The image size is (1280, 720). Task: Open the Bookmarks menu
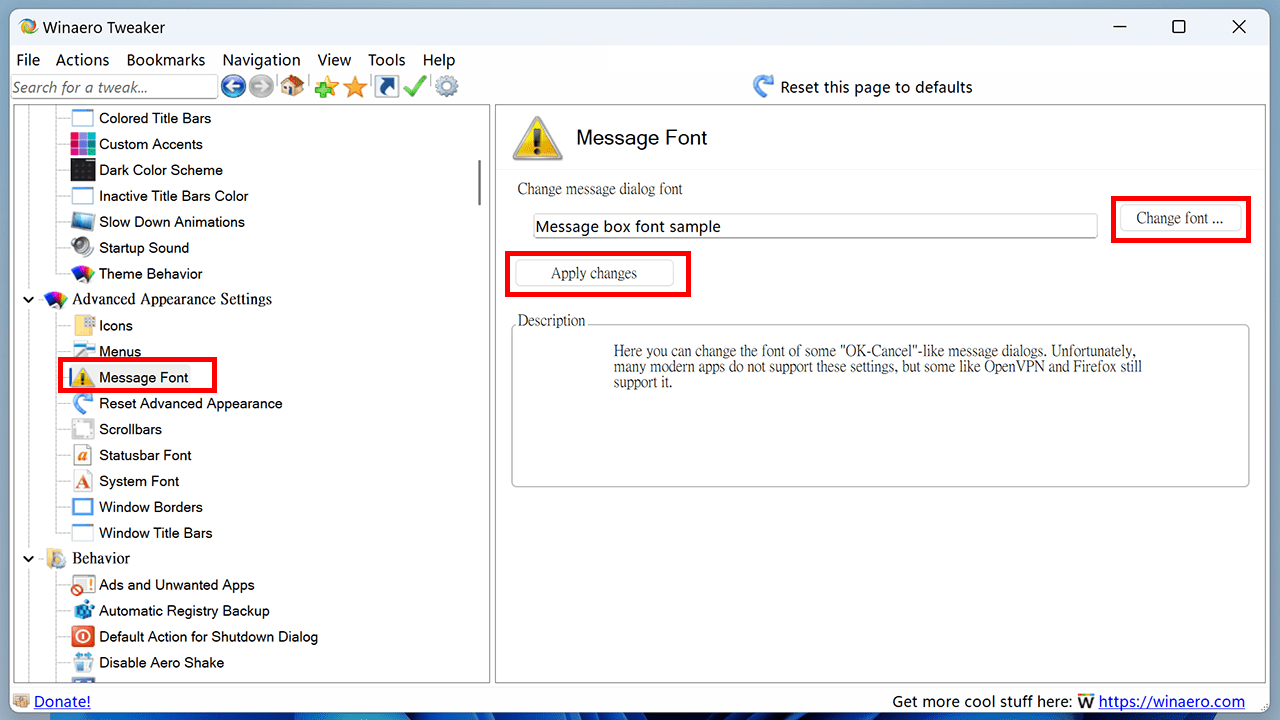[165, 60]
